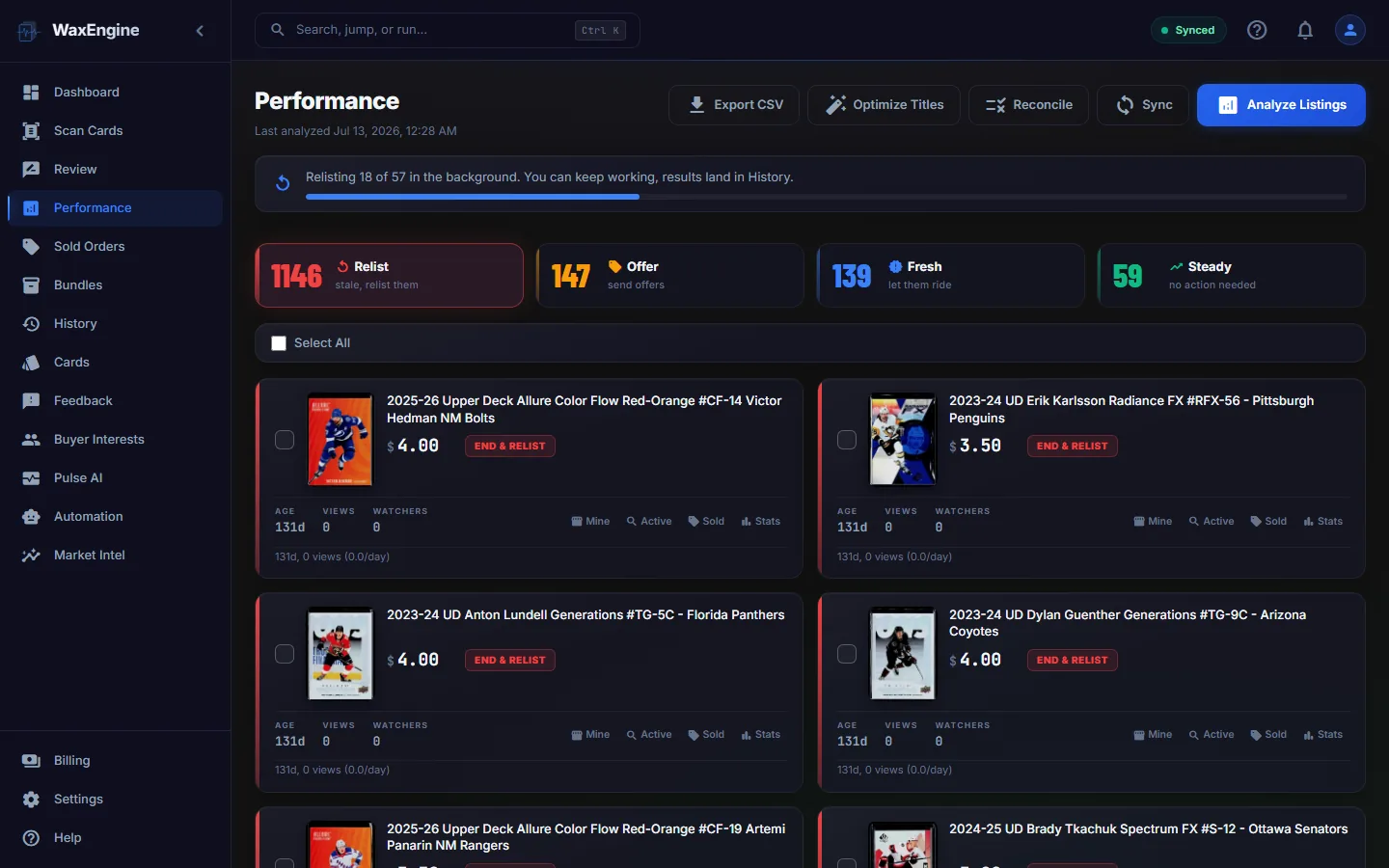Viewport: 1389px width, 868px height.
Task: Click Active on Victor Hedman listing
Action: point(649,522)
